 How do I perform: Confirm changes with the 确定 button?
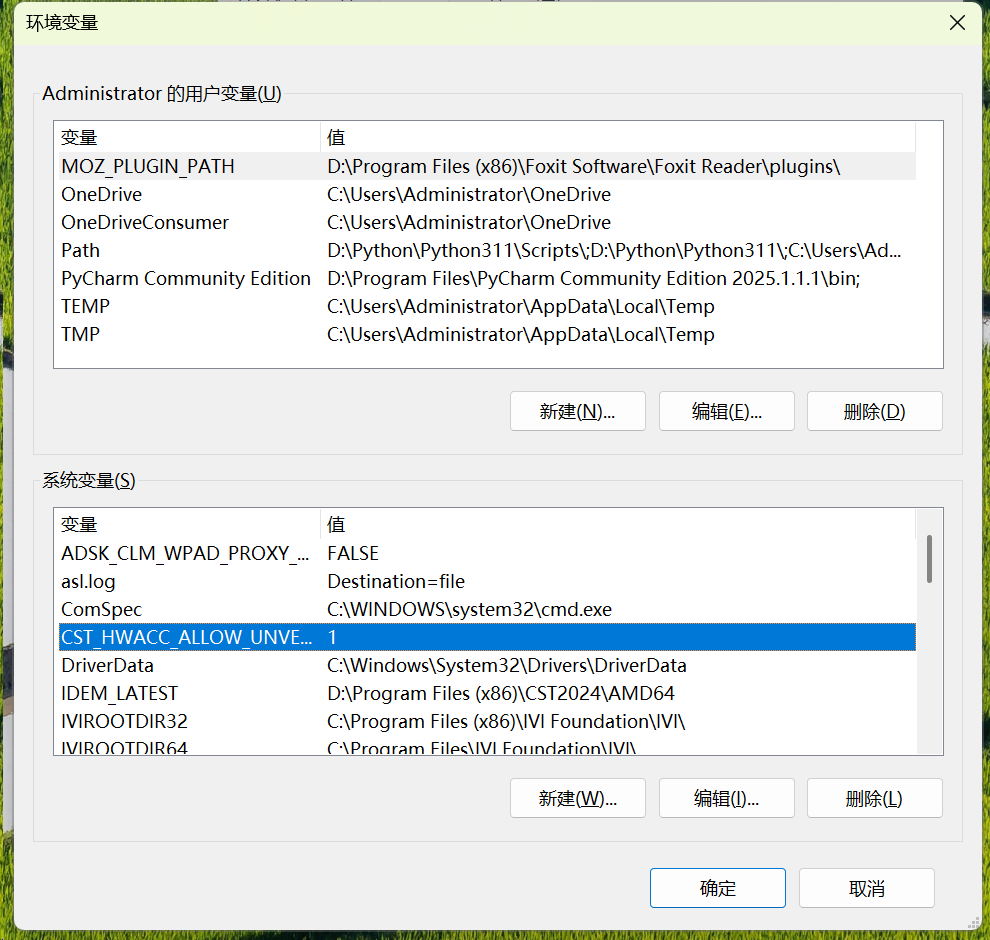click(x=717, y=887)
